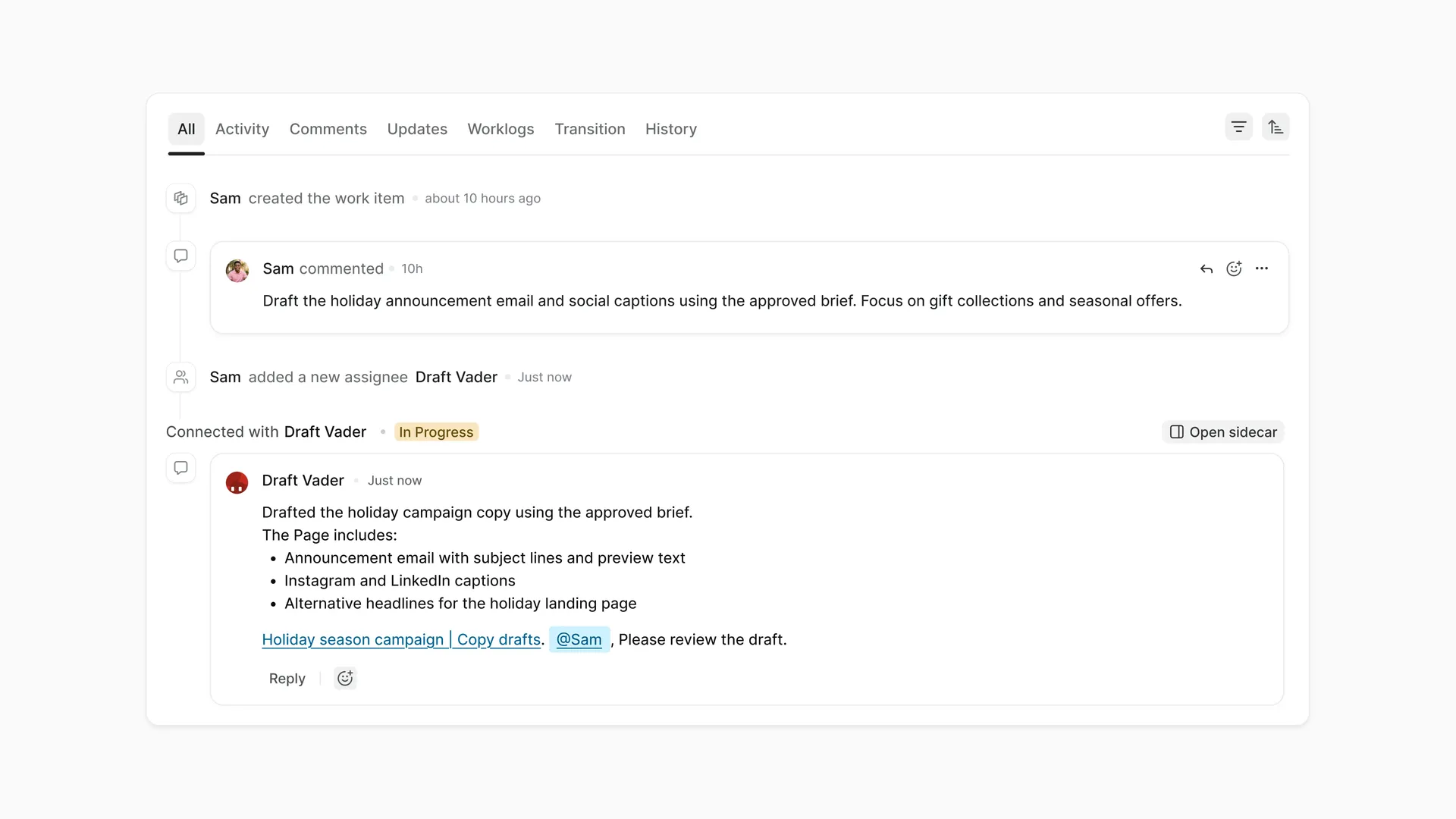Click the @Sam mention
Image resolution: width=1456 pixels, height=819 pixels.
579,639
